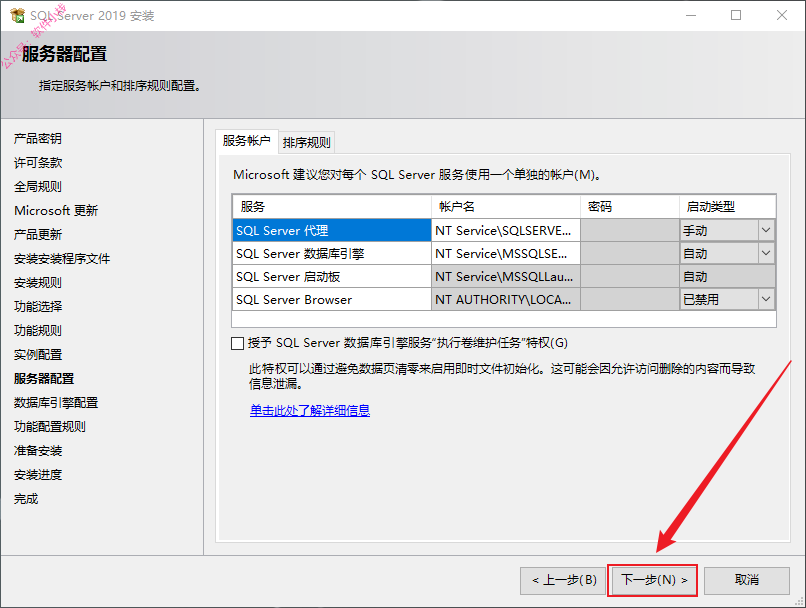
Task: Select 准备安装 step in sidebar
Action: click(x=38, y=451)
